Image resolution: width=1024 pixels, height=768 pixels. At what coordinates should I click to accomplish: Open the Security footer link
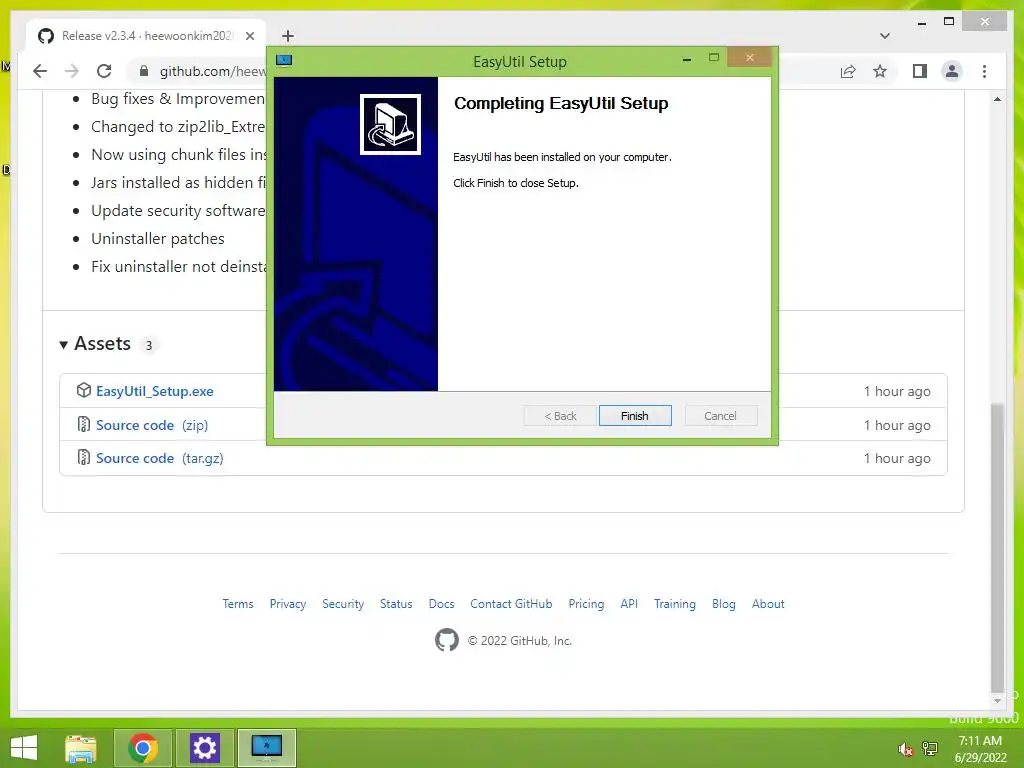(x=343, y=604)
